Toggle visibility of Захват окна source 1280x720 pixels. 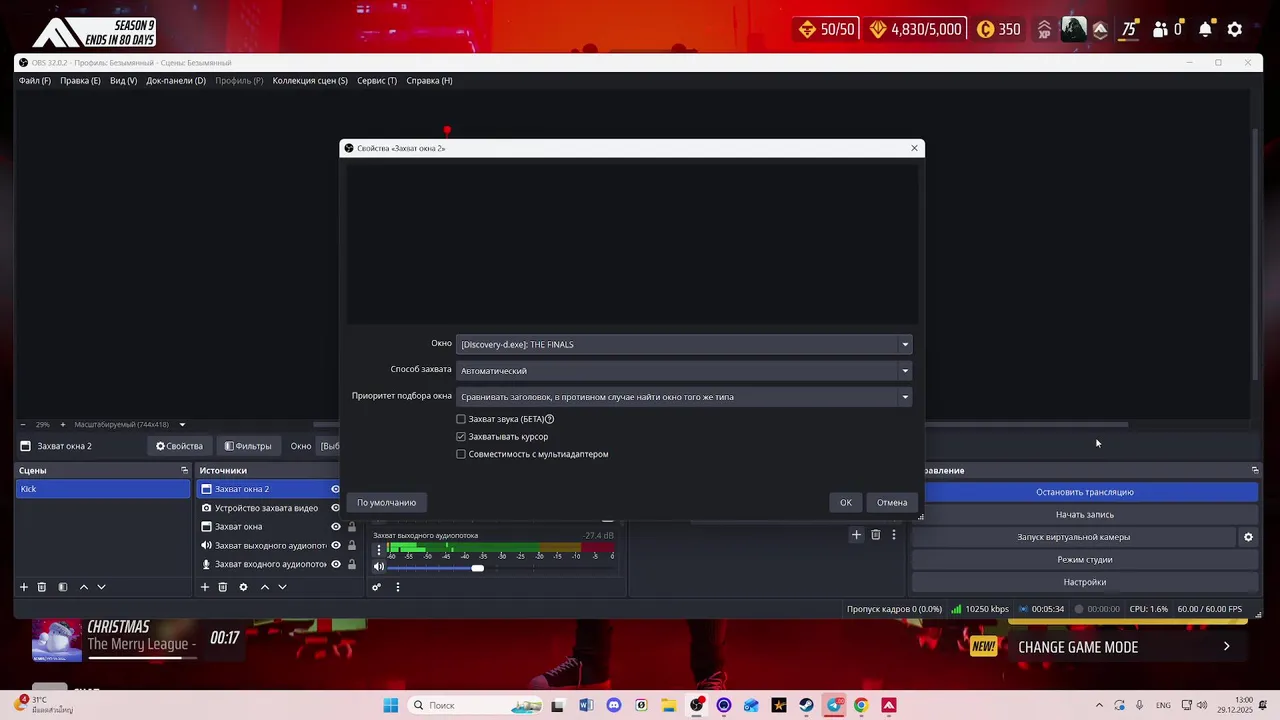tap(336, 527)
